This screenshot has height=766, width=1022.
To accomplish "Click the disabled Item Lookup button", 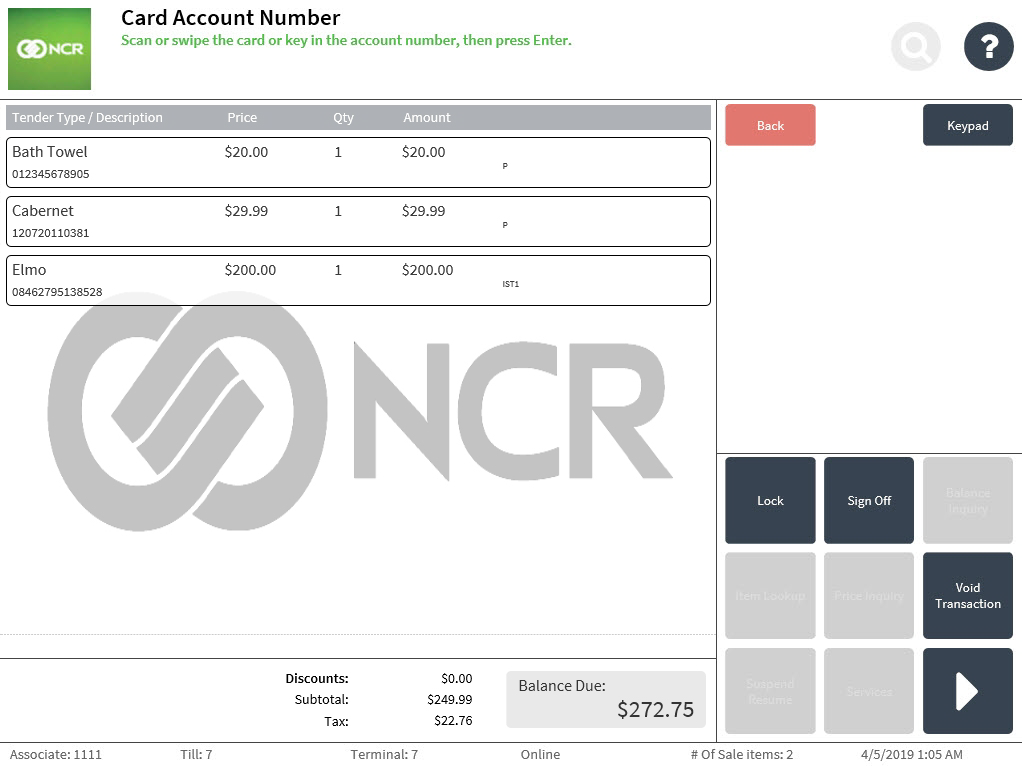I will click(770, 595).
